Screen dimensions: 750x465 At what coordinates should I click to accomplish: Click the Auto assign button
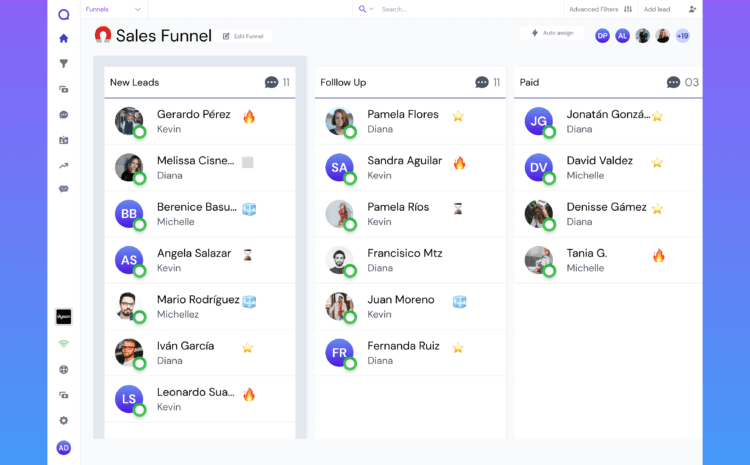(x=552, y=33)
